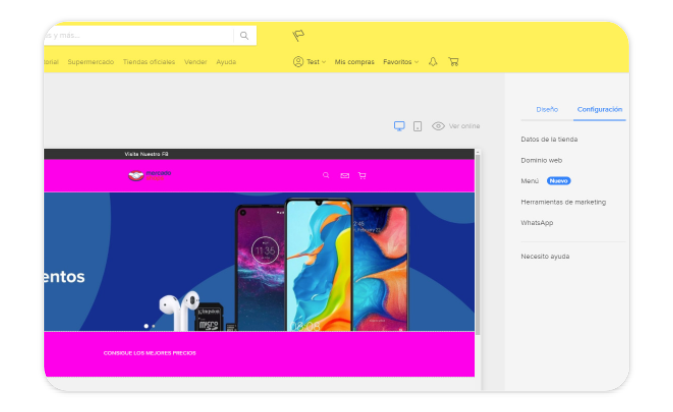
Task: Switch to the Configuración tab
Action: [600, 109]
